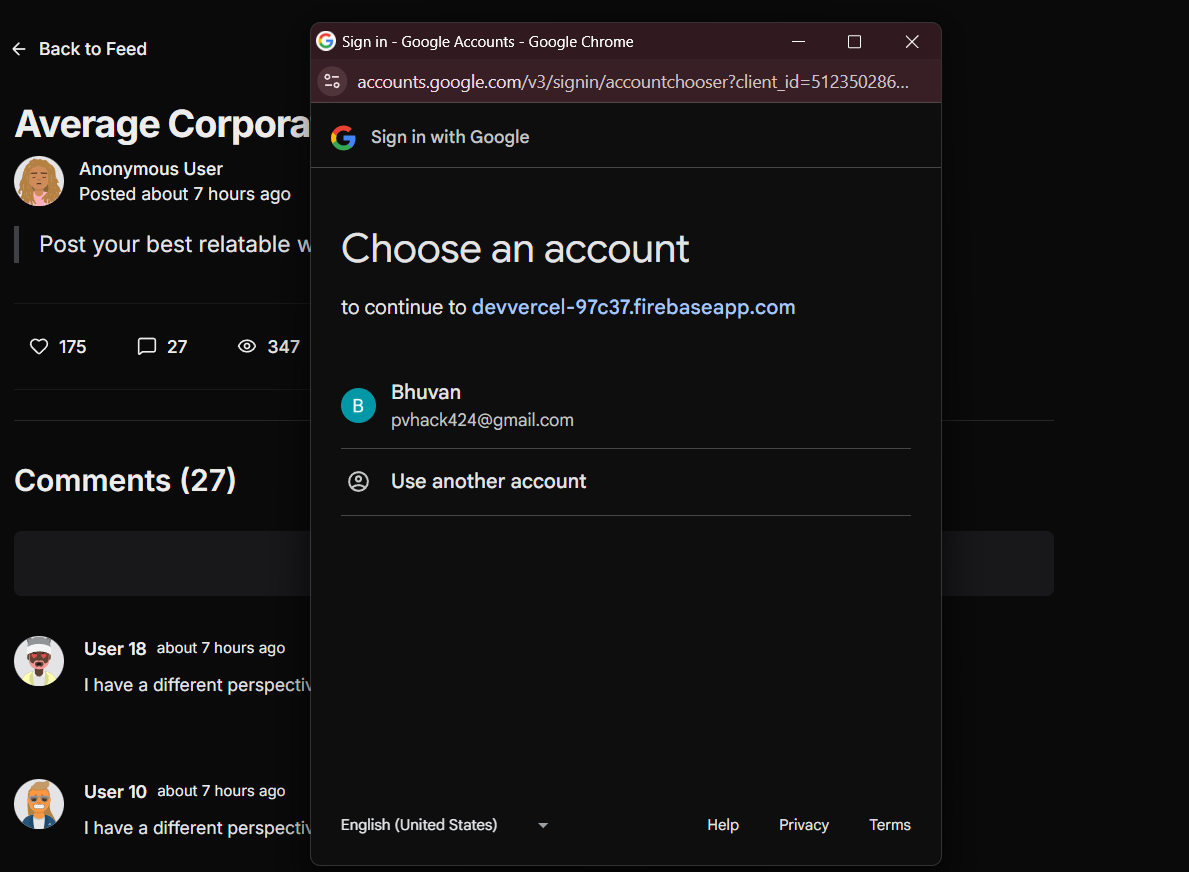Select Use another account

coord(626,481)
